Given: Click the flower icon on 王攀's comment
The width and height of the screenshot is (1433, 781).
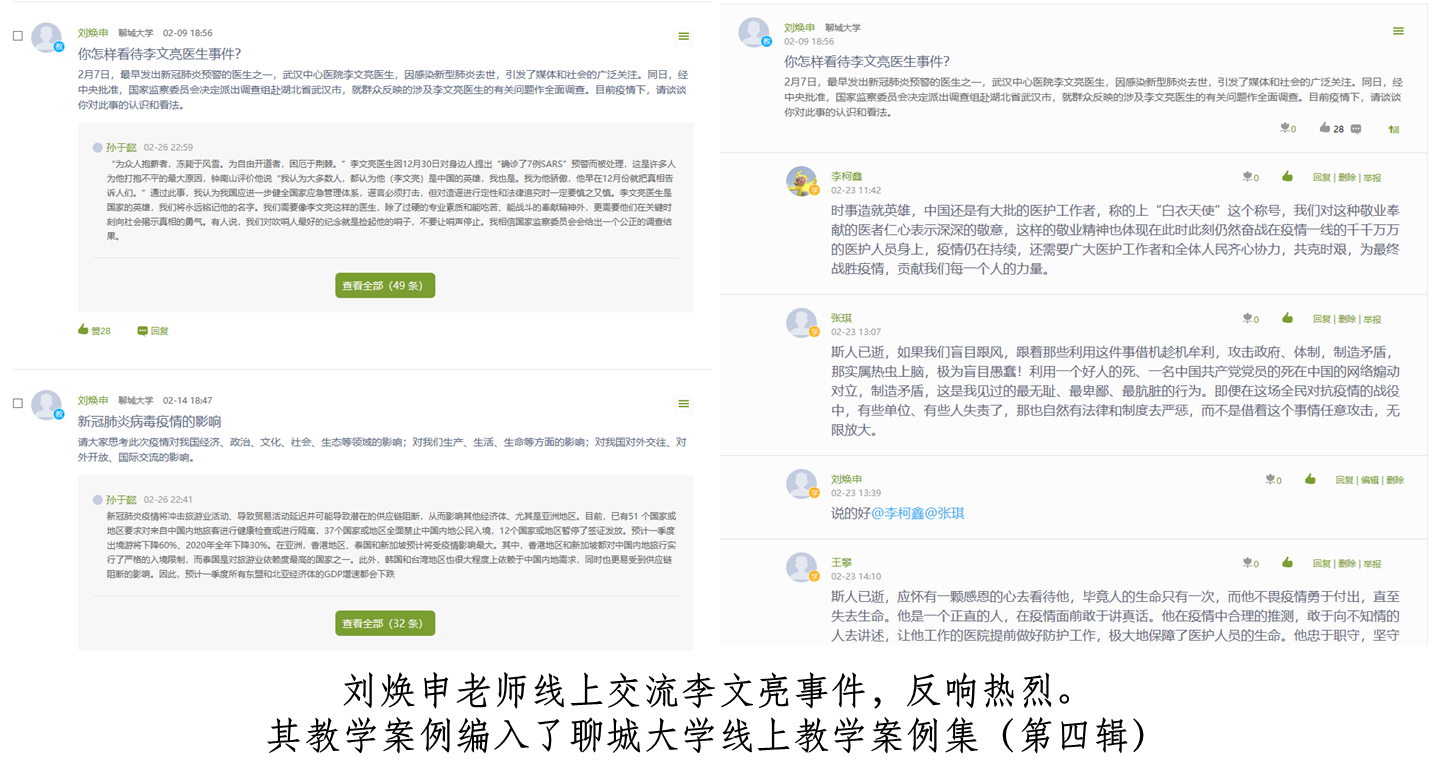Looking at the screenshot, I should pyautogui.click(x=1247, y=563).
